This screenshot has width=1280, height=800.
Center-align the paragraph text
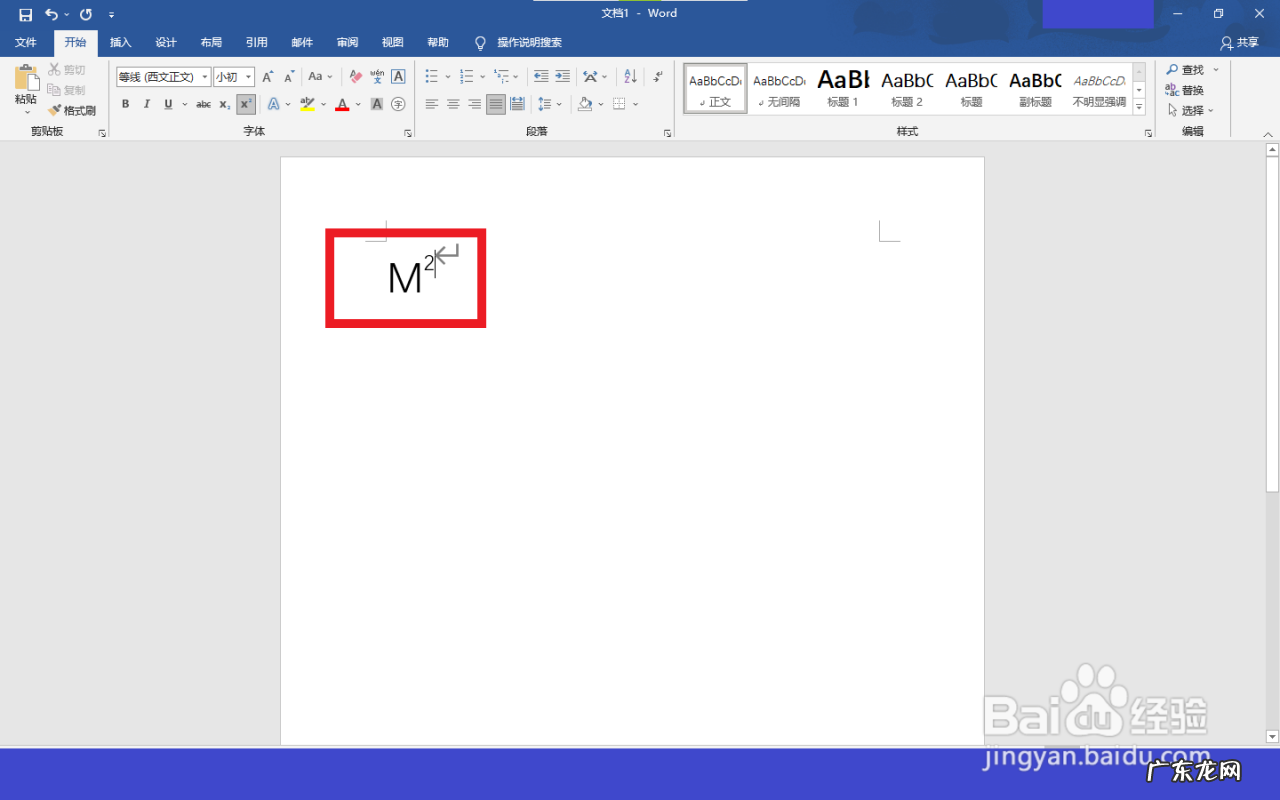click(x=453, y=104)
